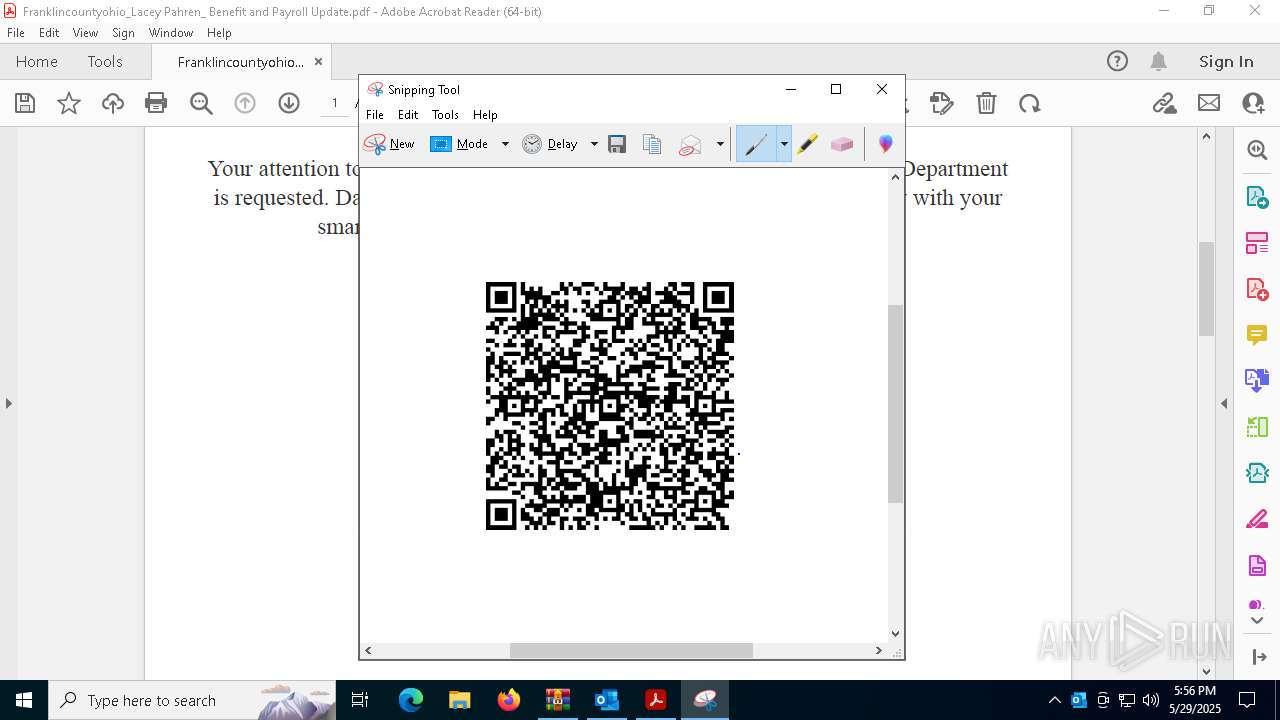Show hidden system tray icons
Image resolution: width=1280 pixels, height=720 pixels.
coord(1055,700)
